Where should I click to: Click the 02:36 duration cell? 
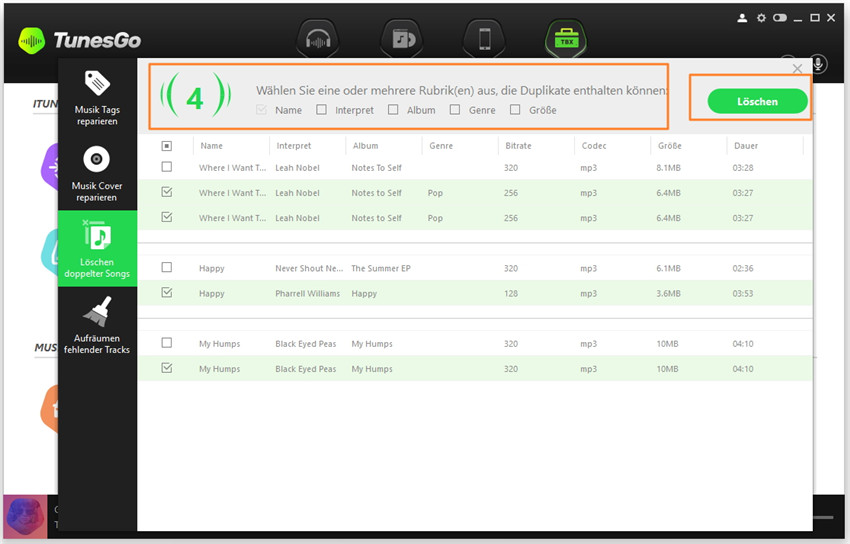point(743,268)
